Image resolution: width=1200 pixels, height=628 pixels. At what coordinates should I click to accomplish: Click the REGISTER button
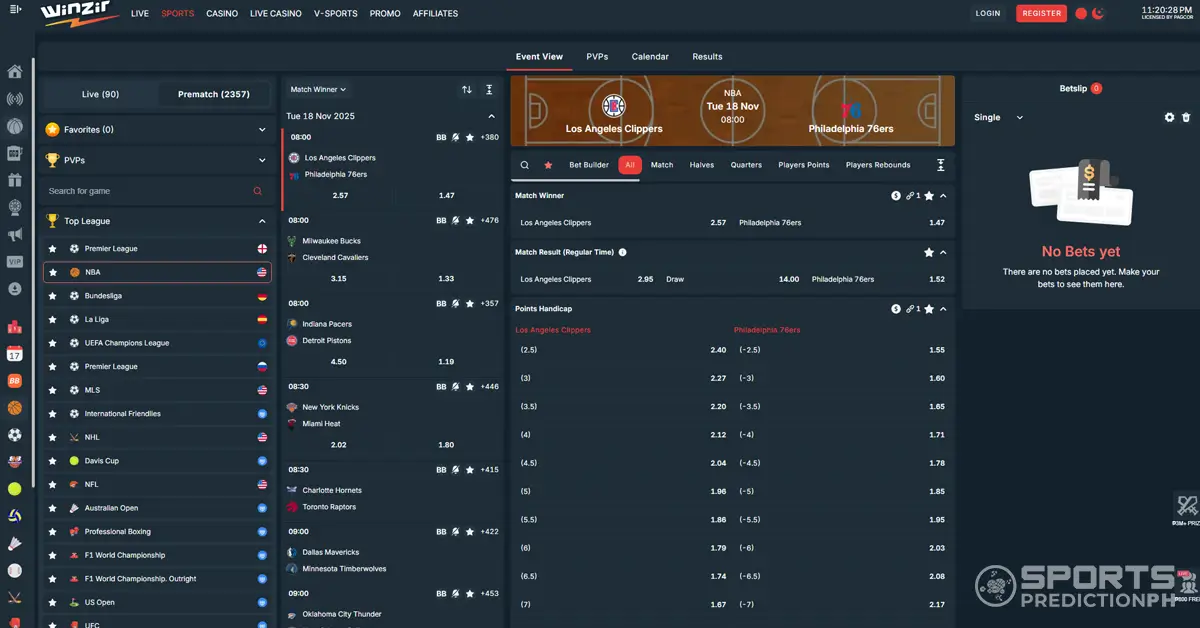(x=1041, y=14)
